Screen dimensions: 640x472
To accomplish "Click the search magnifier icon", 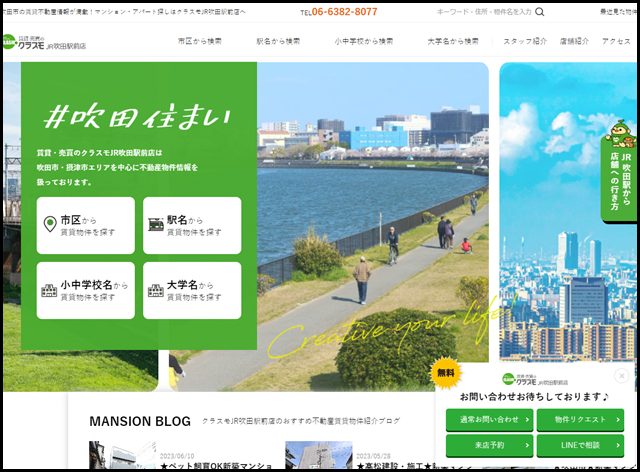I will [x=540, y=12].
